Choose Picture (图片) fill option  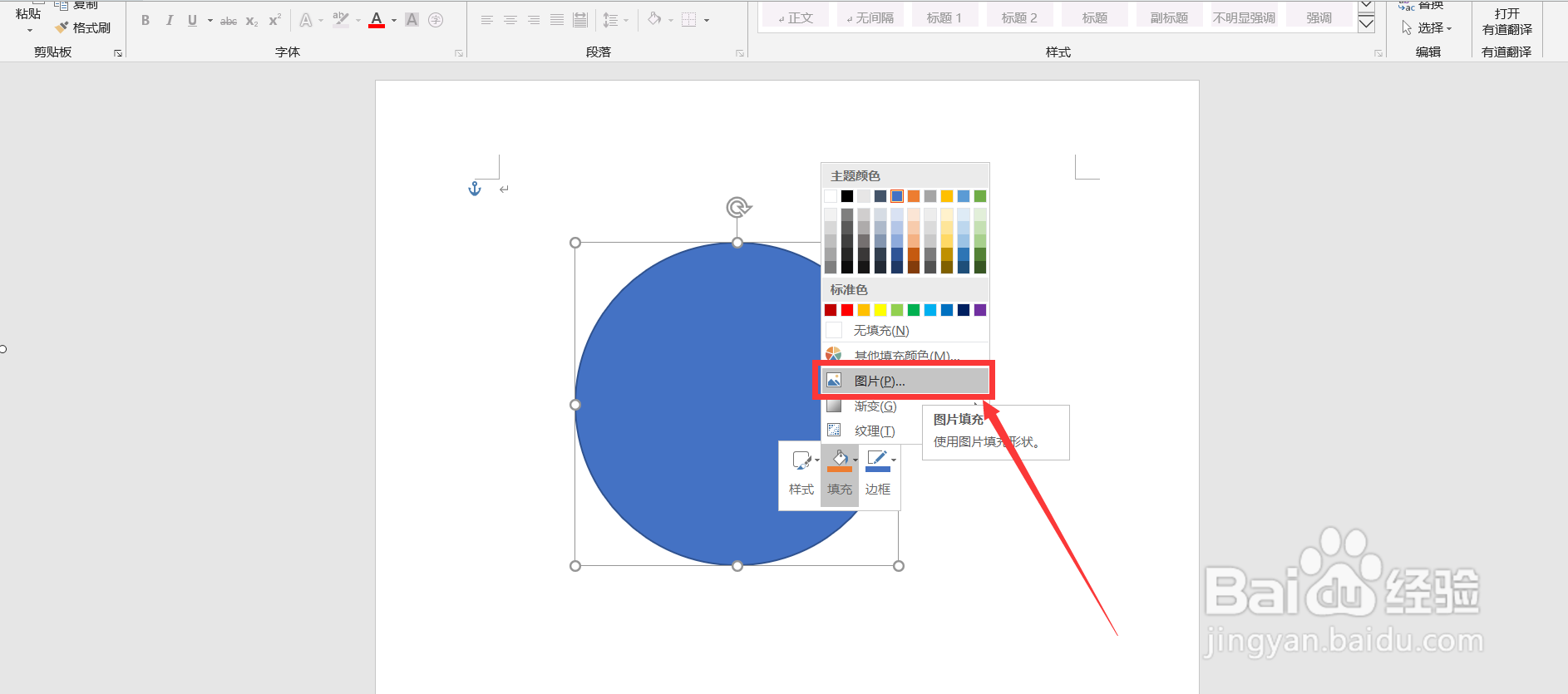(x=906, y=381)
